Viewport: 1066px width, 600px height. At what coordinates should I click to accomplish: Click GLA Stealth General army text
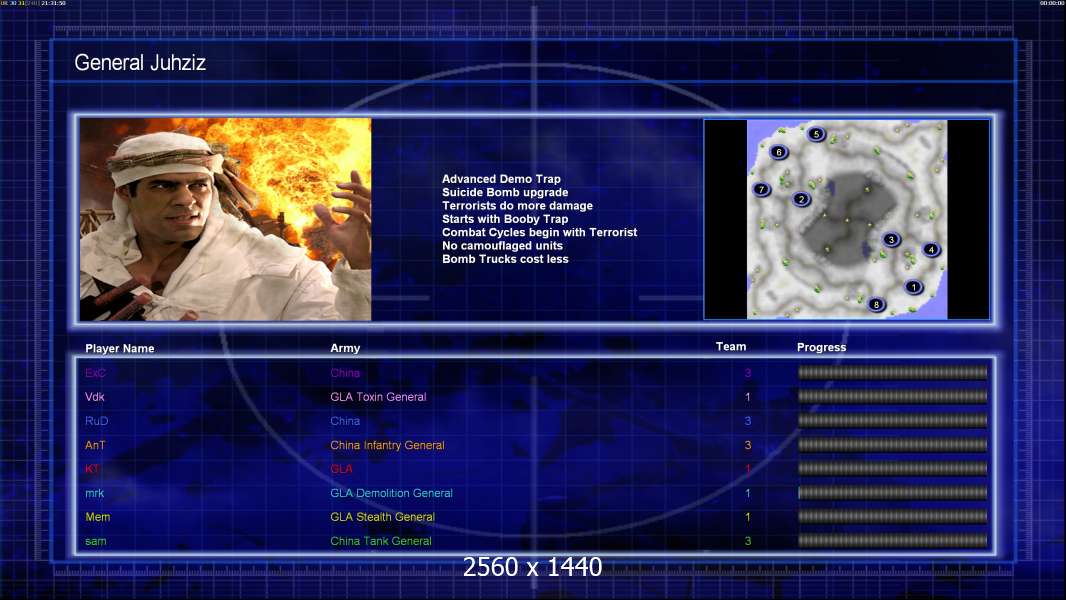[382, 517]
